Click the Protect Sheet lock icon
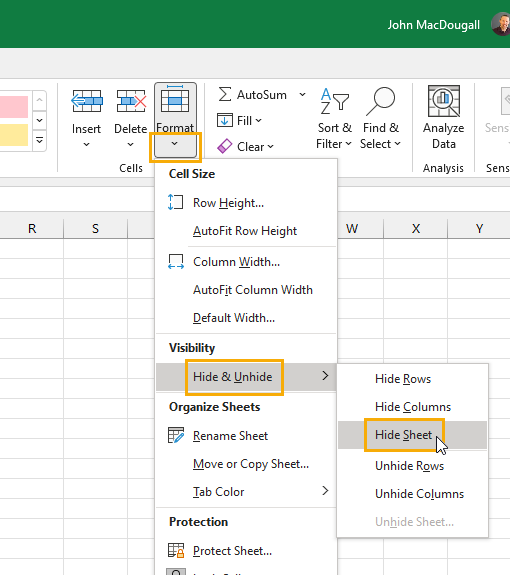Screen dimensions: 510x575 (176, 550)
